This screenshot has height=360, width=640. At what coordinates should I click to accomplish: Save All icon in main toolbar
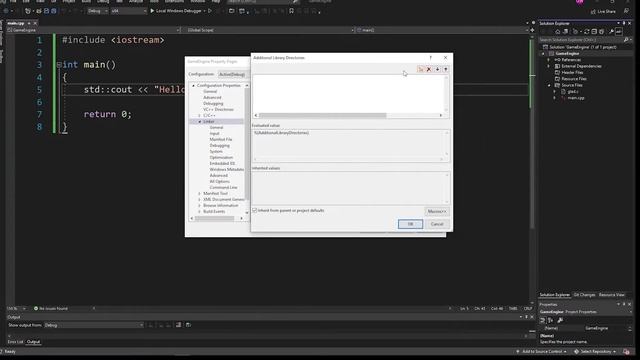tap(53, 11)
